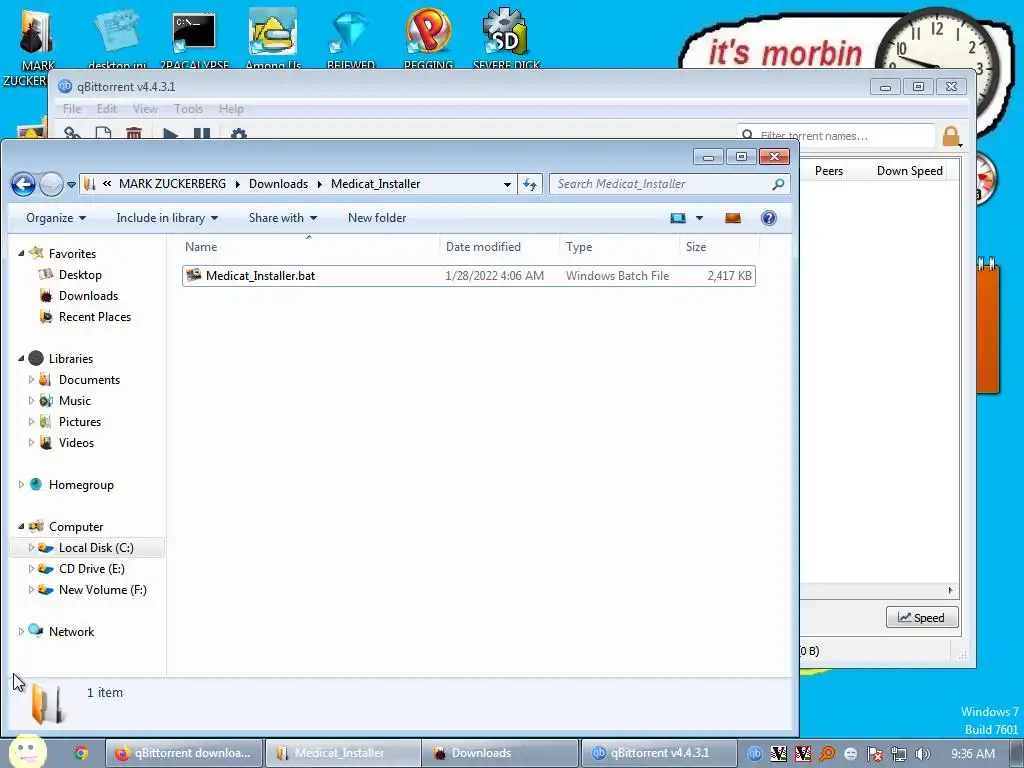Screen dimensions: 1024x768
Task: Click qBittorrent horizontal scrollbar right arrow
Action: (950, 590)
